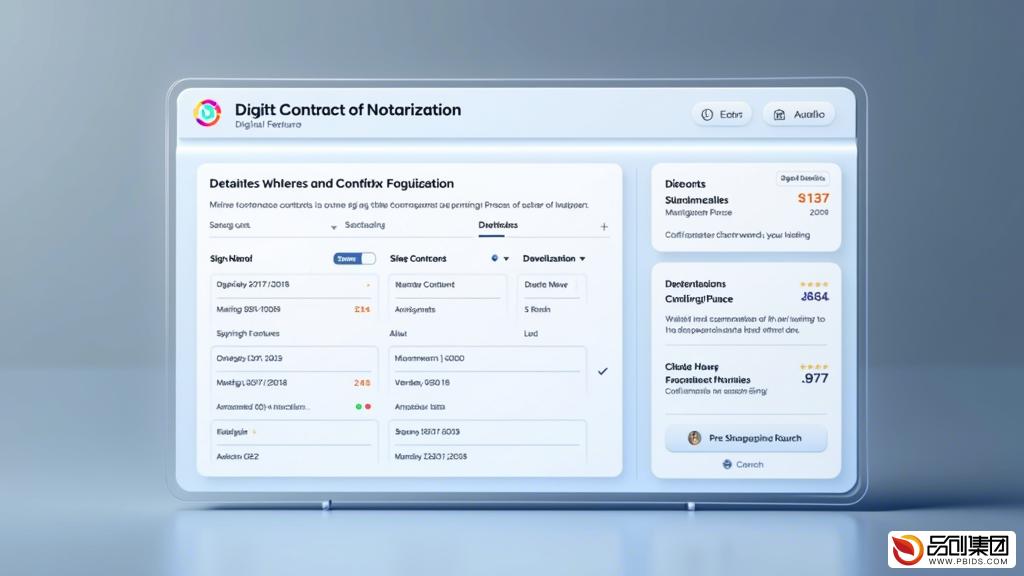Image resolution: width=1024 pixels, height=576 pixels.
Task: Click the orange $137 value
Action: [x=813, y=198]
